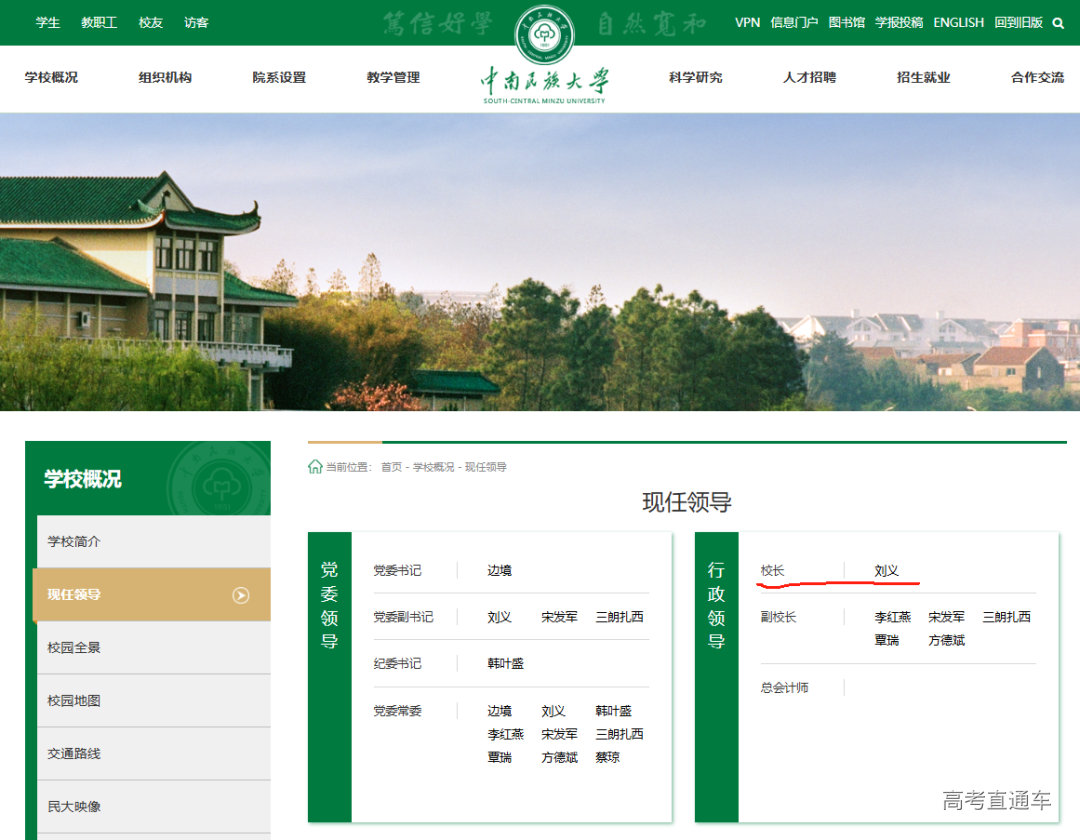Open the 图书馆 link
This screenshot has width=1080, height=840.
[845, 22]
